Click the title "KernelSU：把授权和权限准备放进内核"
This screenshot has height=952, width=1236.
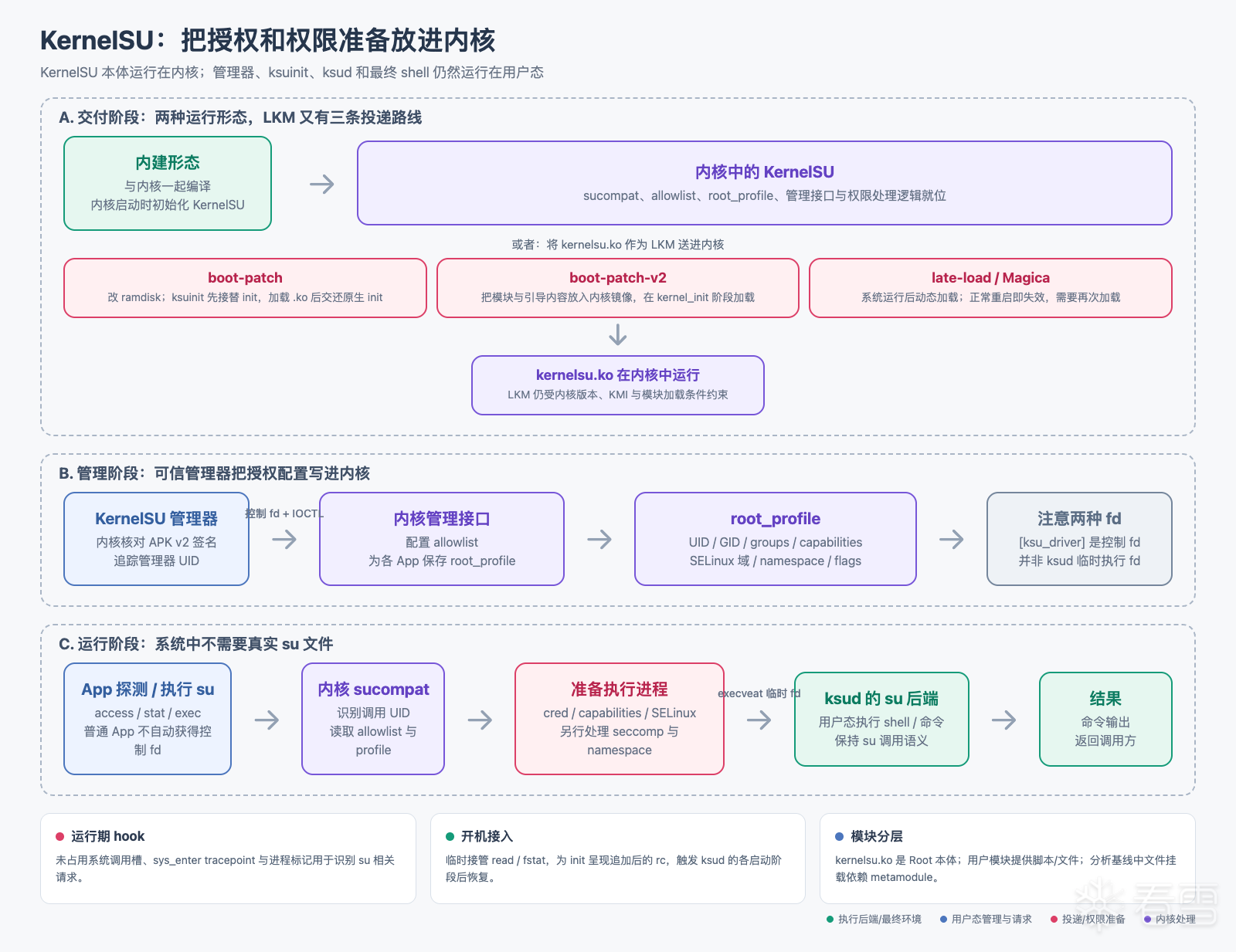click(x=267, y=40)
